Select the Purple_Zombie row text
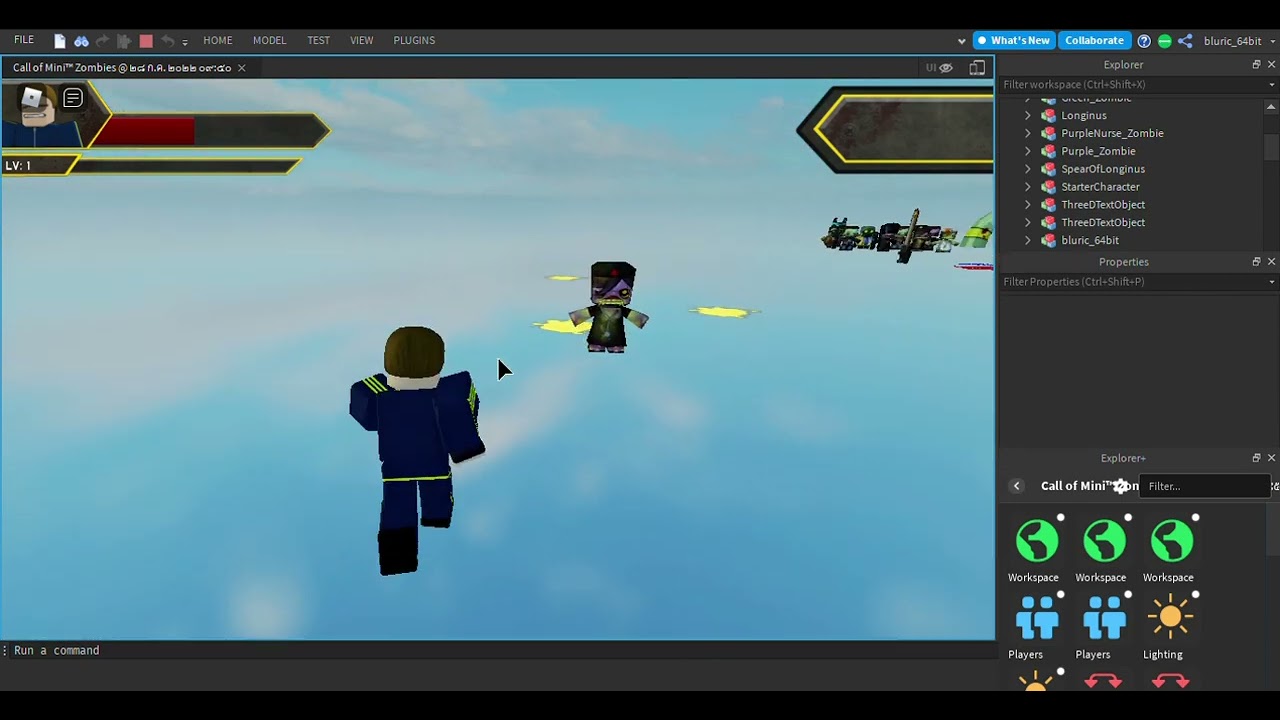The height and width of the screenshot is (720, 1280). 1098,152
